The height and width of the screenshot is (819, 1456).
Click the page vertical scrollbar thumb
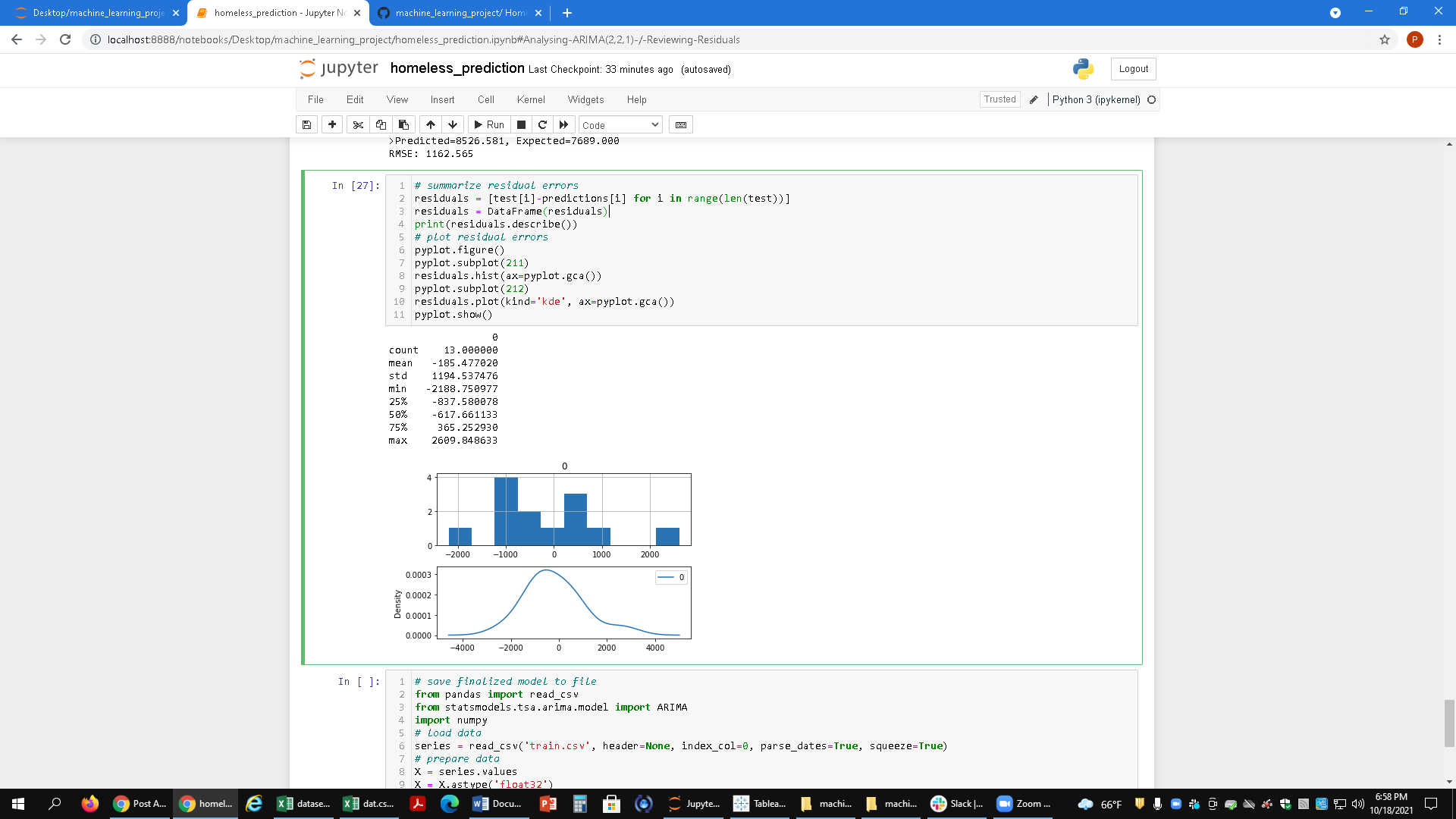point(1449,723)
